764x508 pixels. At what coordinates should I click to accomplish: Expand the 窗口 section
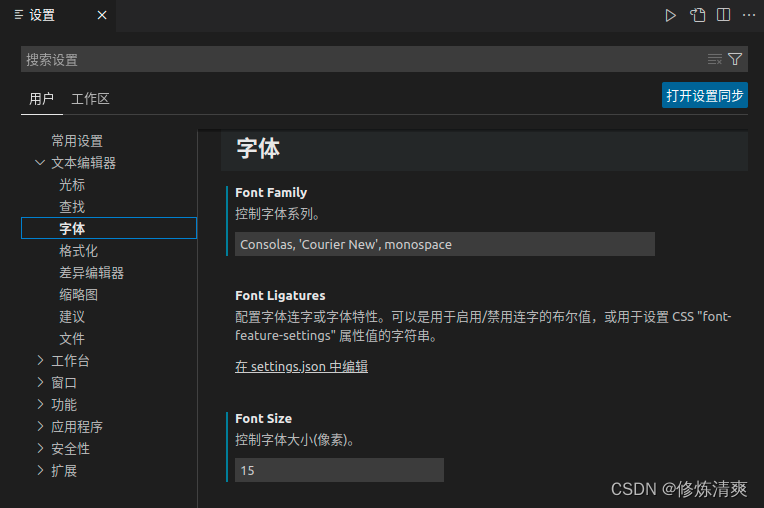(40, 382)
